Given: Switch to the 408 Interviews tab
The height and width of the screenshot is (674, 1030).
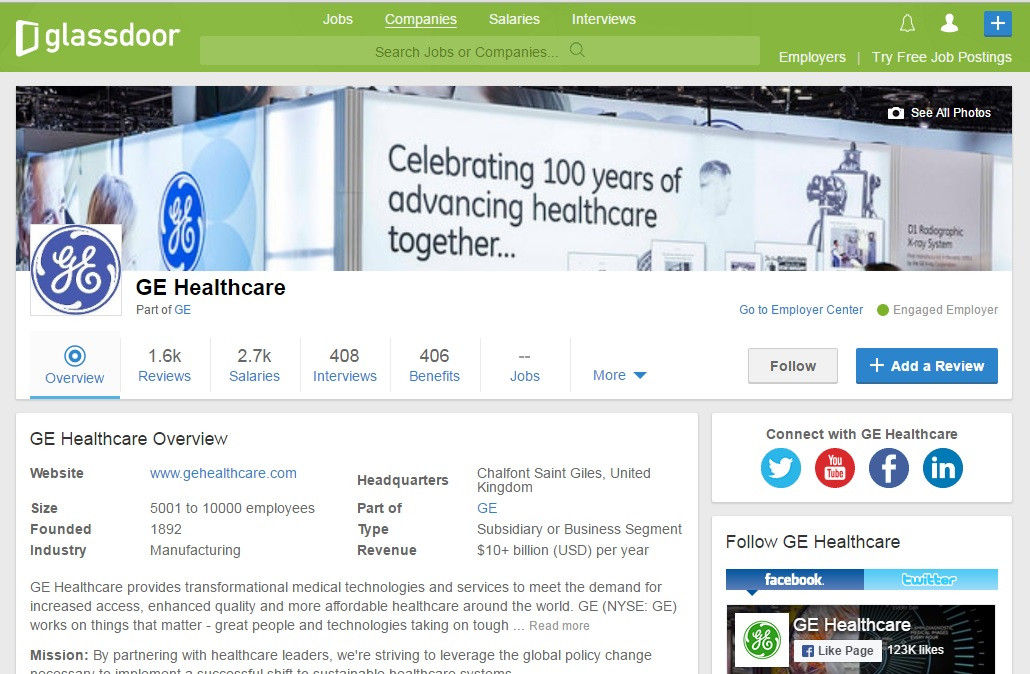Looking at the screenshot, I should point(345,365).
